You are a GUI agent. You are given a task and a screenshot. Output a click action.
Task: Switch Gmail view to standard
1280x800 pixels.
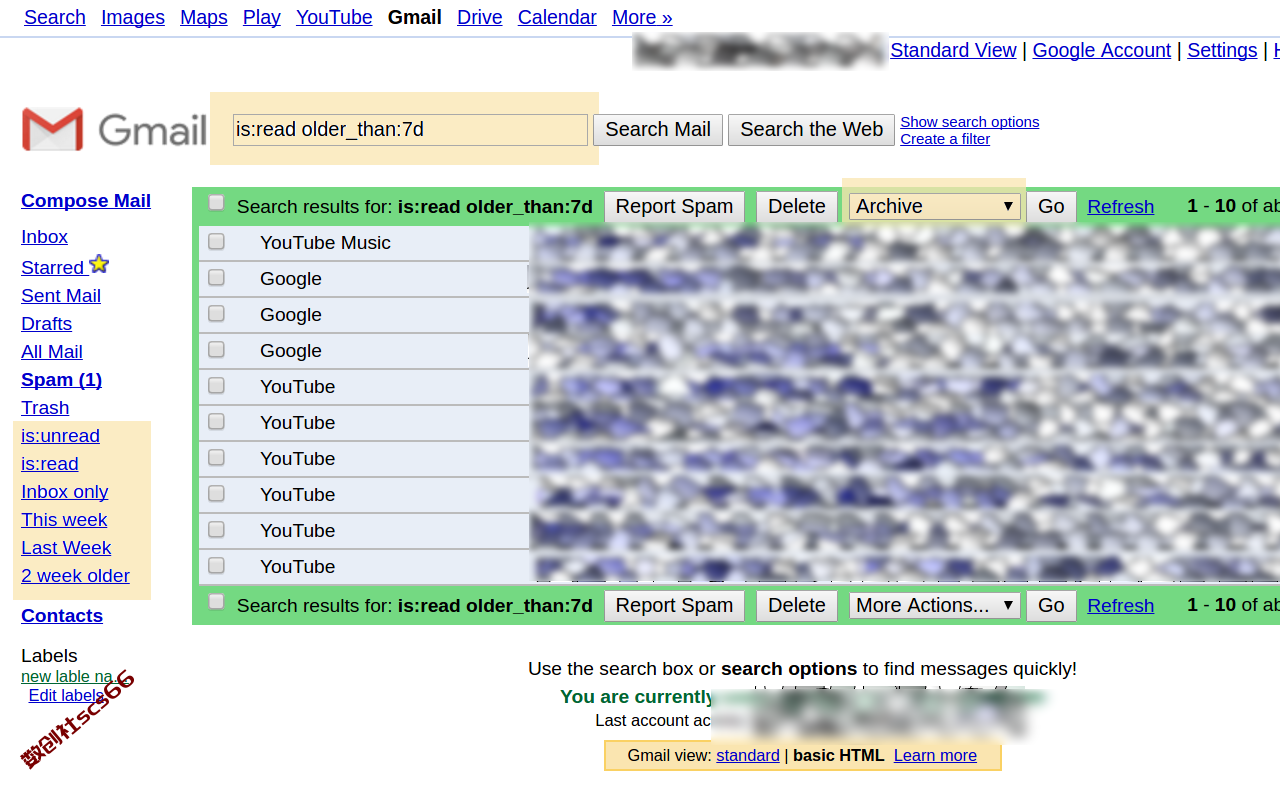748,755
